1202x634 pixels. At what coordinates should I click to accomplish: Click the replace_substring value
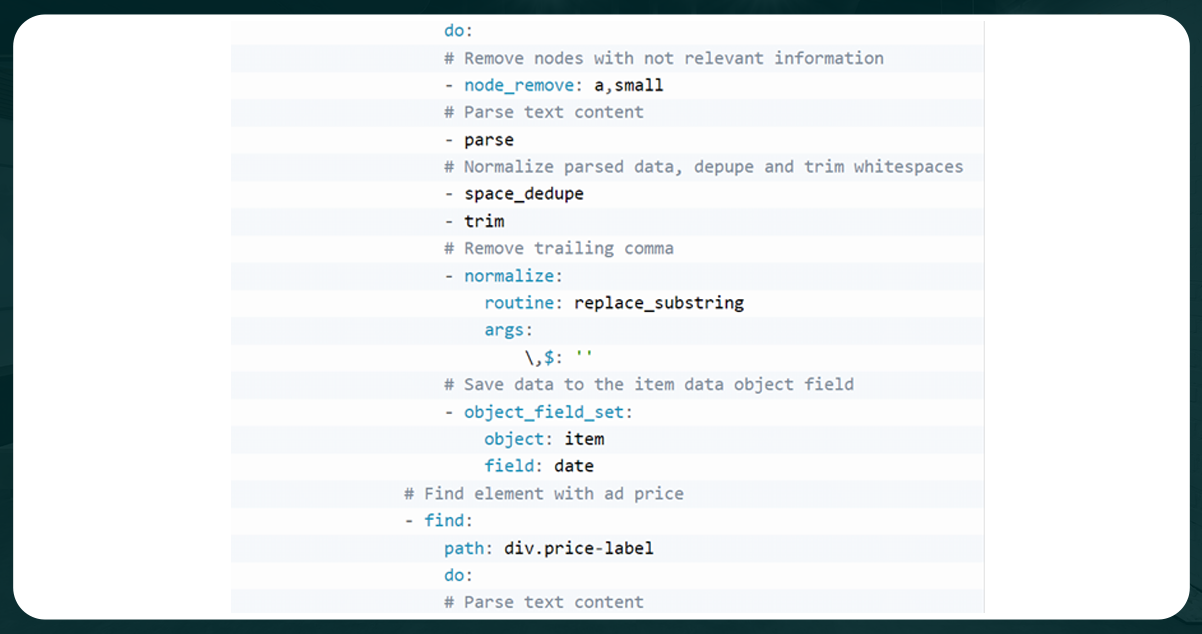coord(658,303)
